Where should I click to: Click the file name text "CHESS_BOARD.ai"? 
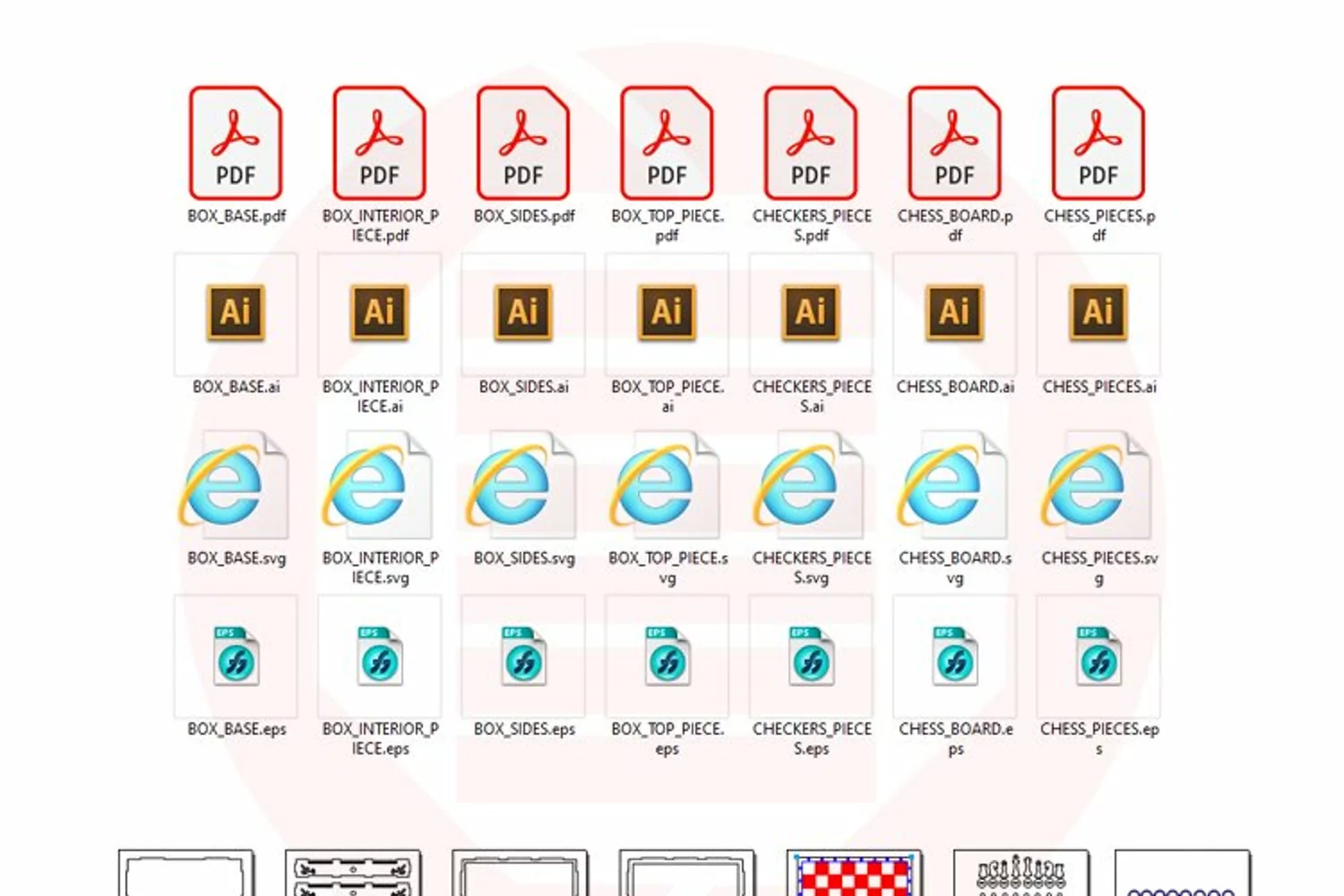[955, 387]
